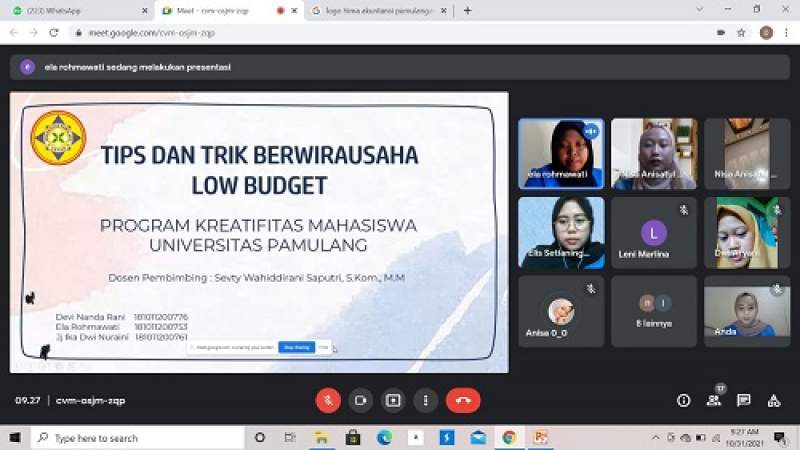Click the shared presentation slide

259,232
